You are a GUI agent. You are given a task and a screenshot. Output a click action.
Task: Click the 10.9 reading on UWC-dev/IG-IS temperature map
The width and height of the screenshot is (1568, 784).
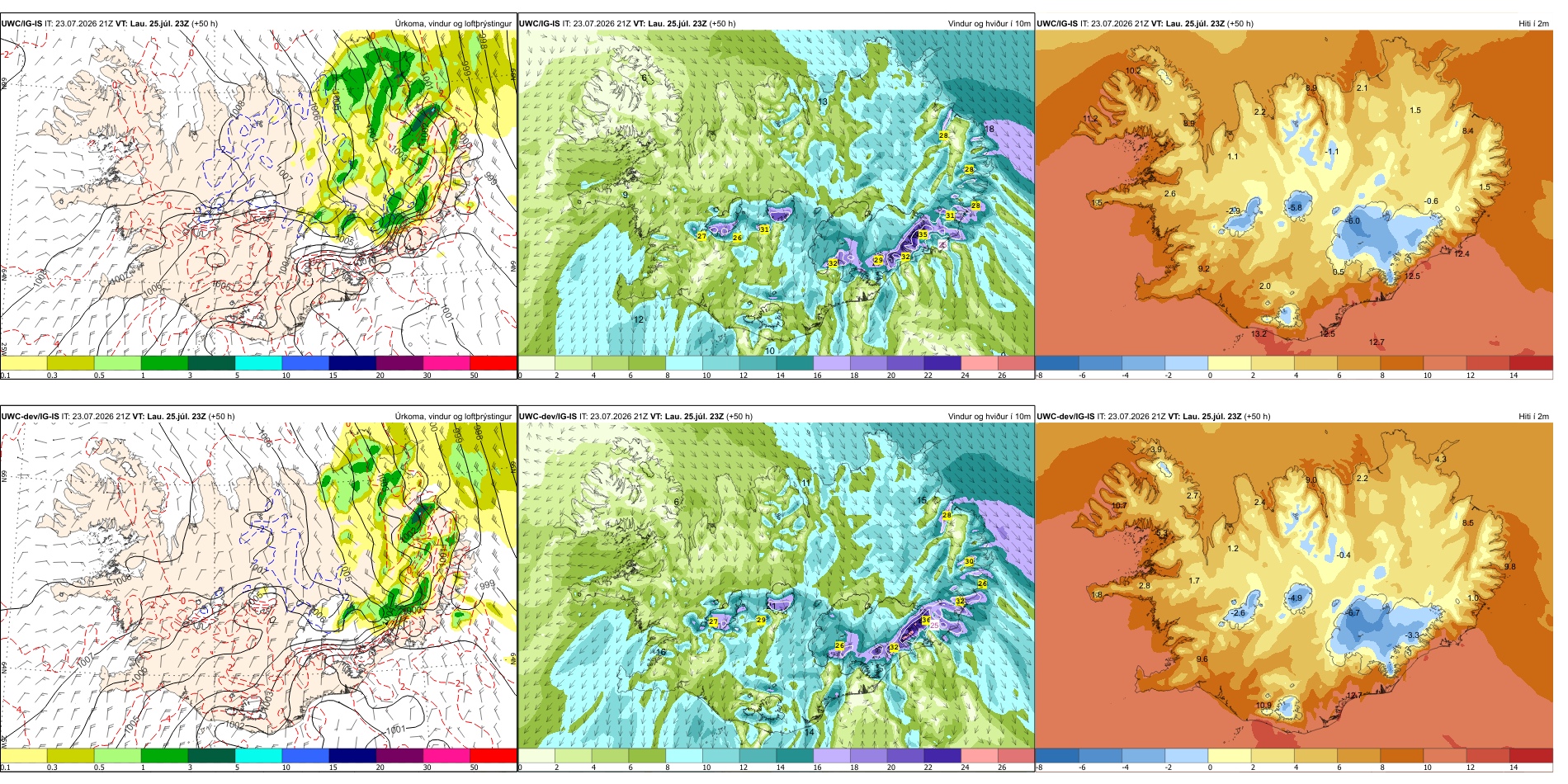(1263, 706)
